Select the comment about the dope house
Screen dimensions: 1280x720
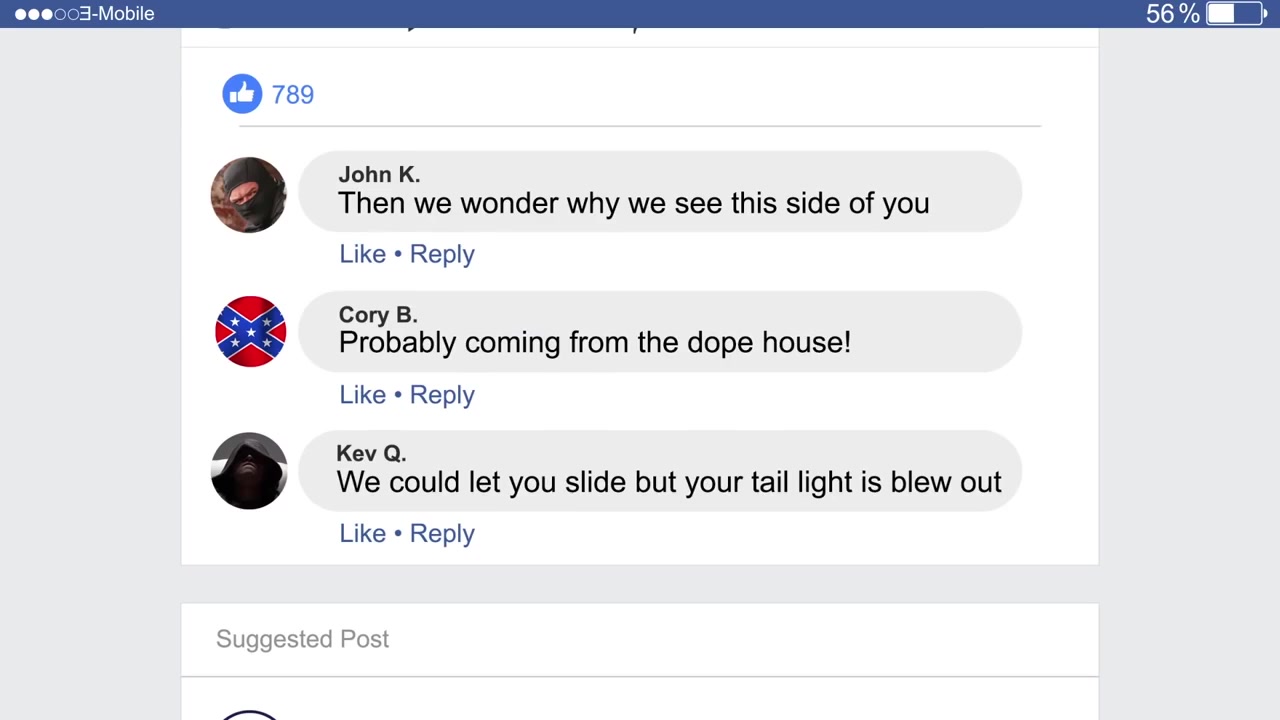pyautogui.click(x=660, y=332)
